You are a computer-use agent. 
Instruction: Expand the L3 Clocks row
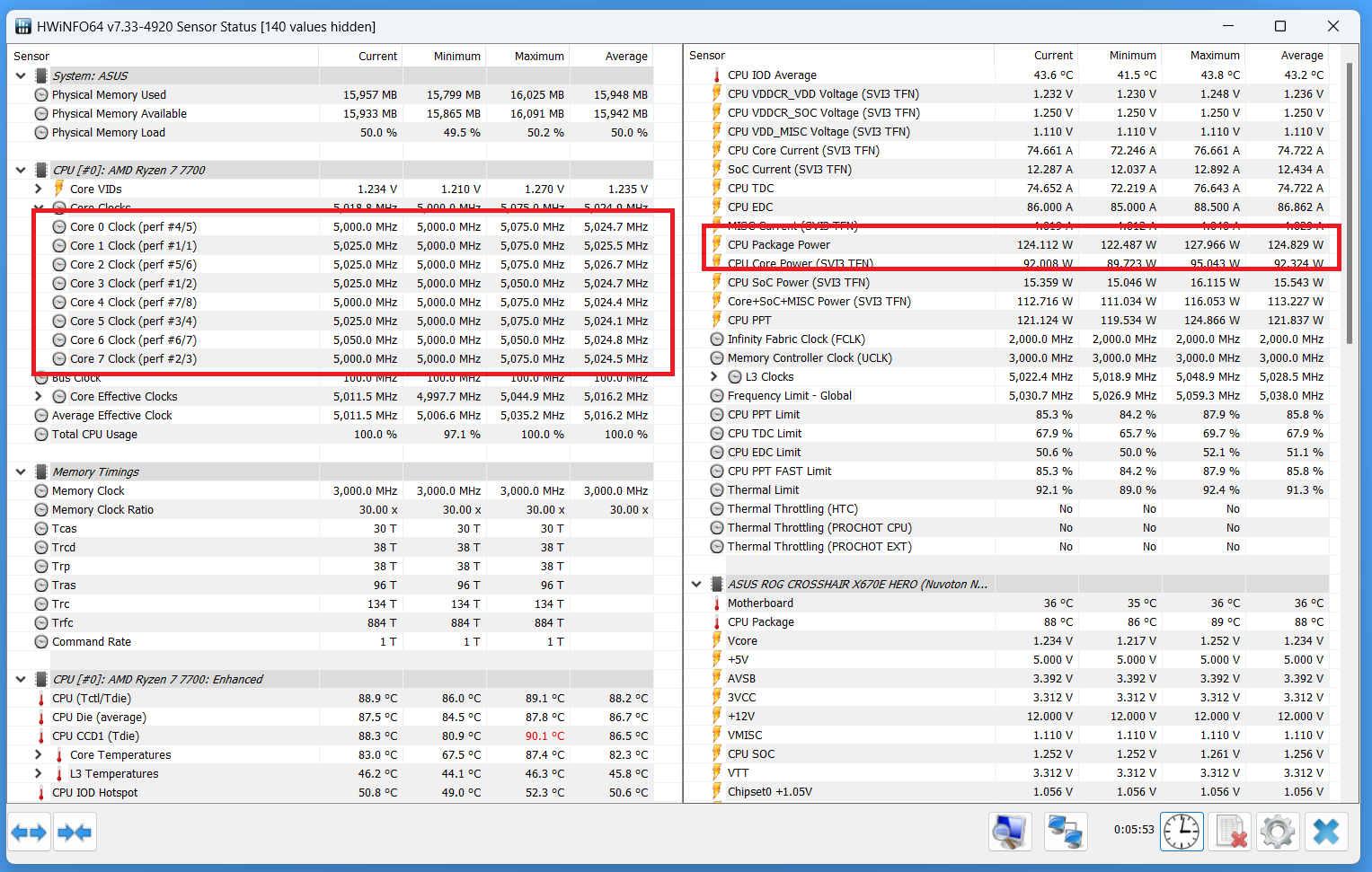click(714, 377)
